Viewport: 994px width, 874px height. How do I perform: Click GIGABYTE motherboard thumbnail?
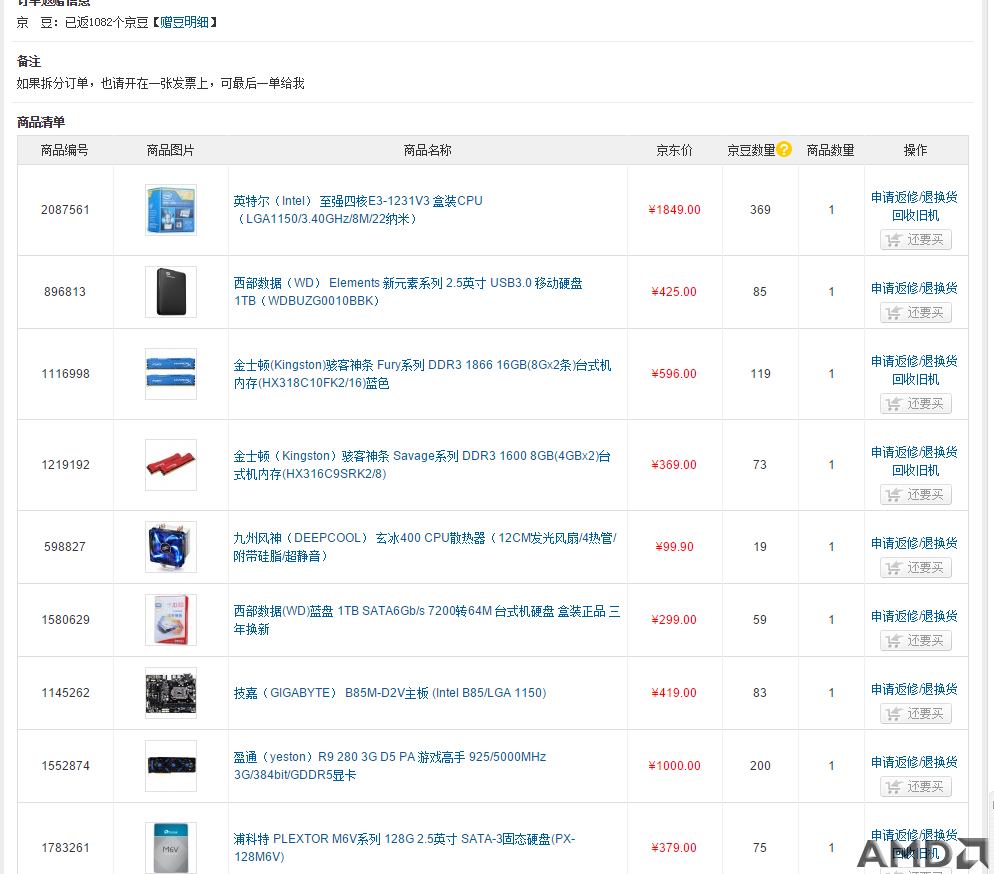pyautogui.click(x=171, y=693)
